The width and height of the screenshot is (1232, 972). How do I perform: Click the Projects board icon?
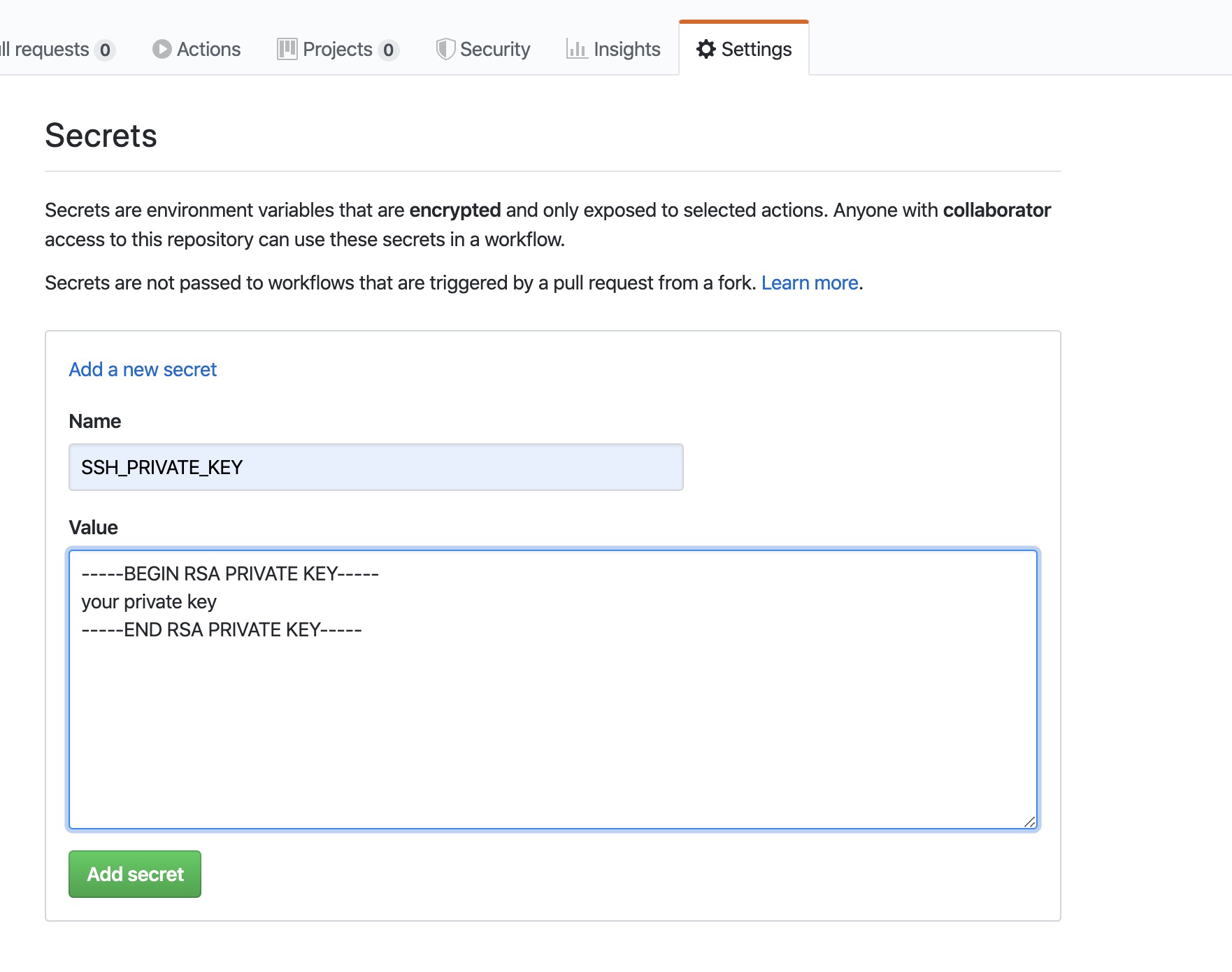287,49
